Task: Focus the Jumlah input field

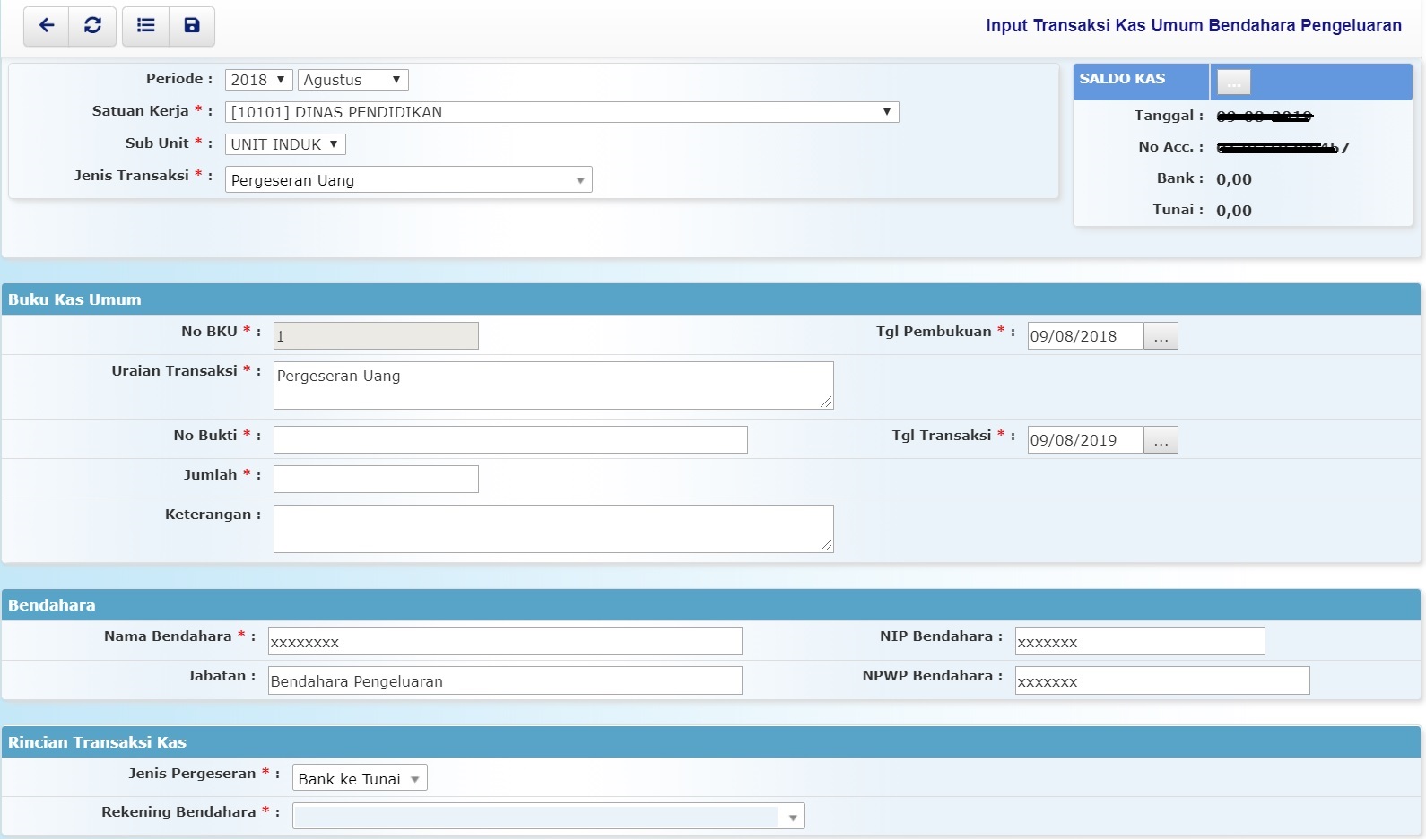Action: [x=375, y=480]
